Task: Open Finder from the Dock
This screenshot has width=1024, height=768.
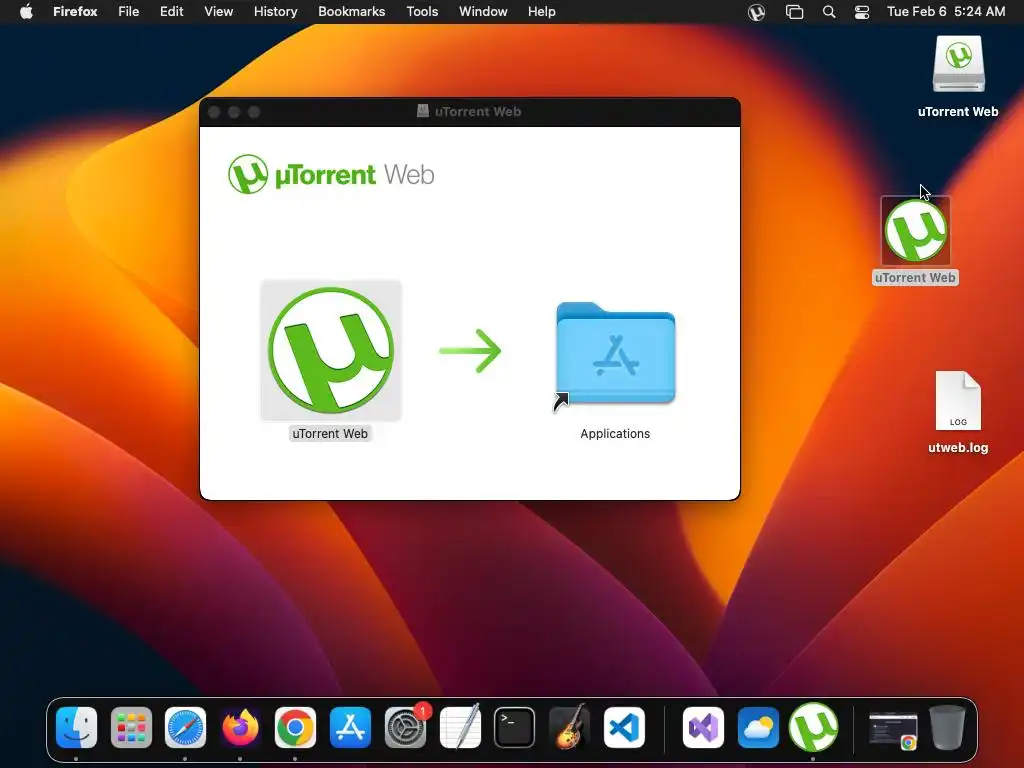Action: pos(76,728)
